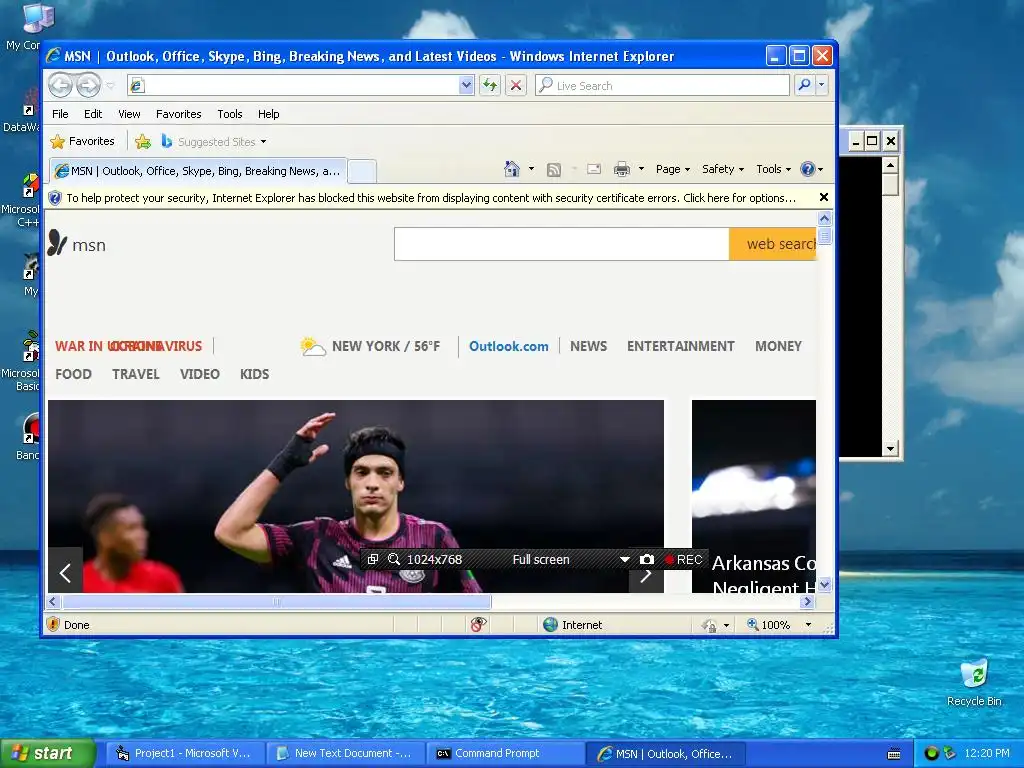Viewport: 1024px width, 768px height.
Task: Expand the Suggested Sites dropdown
Action: (x=263, y=142)
